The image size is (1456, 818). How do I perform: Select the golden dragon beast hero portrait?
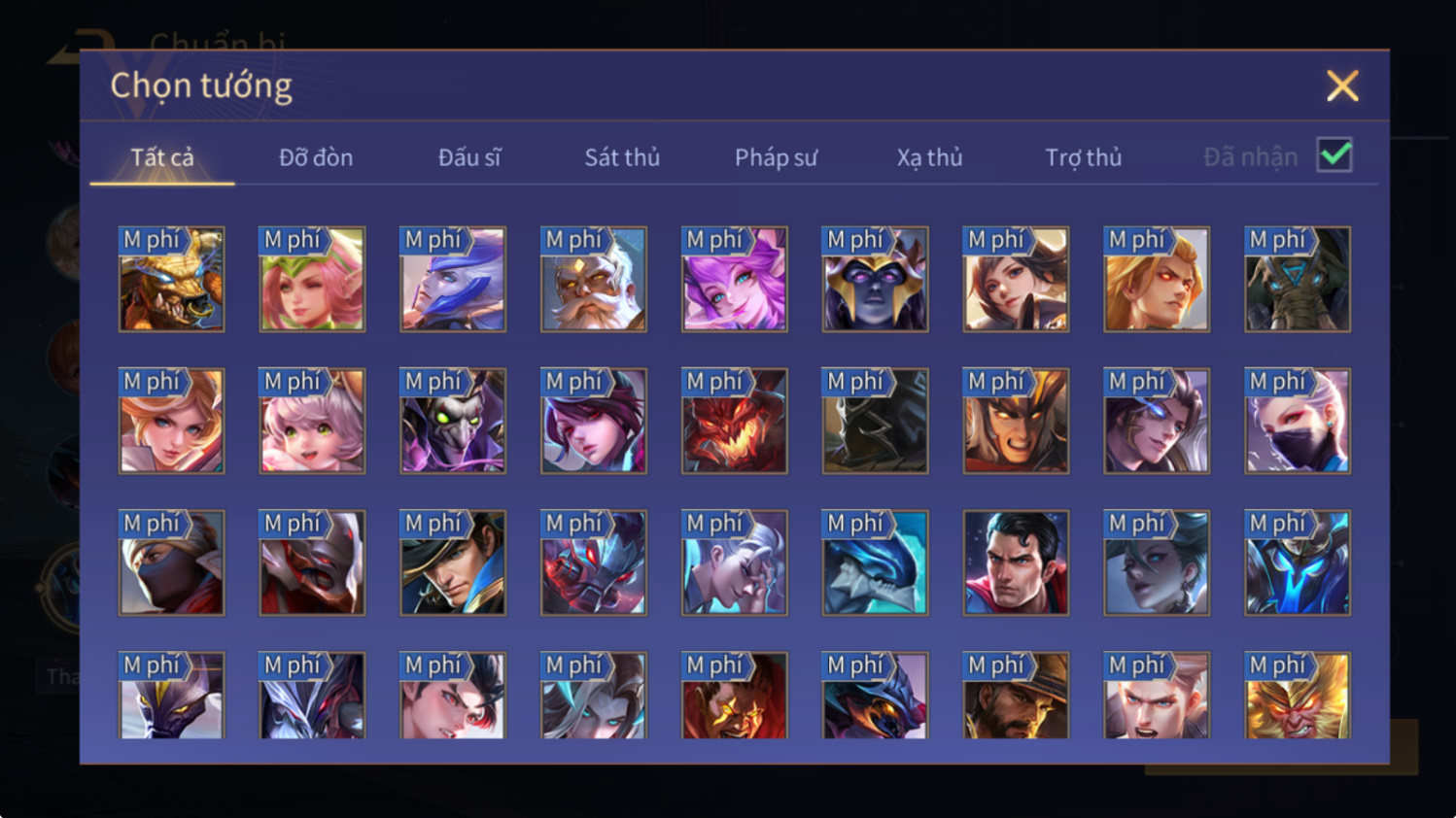[171, 280]
